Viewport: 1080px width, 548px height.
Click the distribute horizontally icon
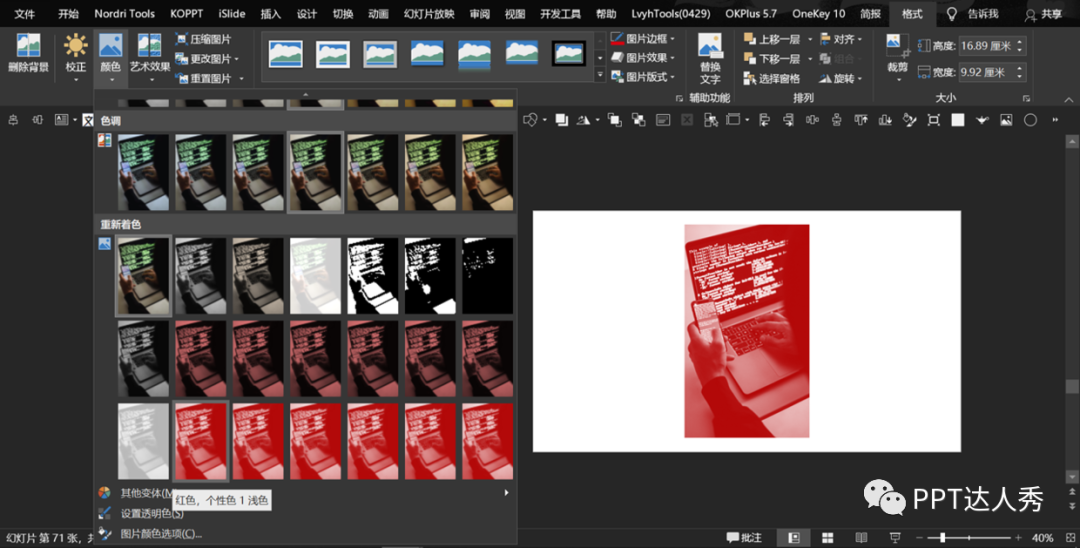click(812, 120)
